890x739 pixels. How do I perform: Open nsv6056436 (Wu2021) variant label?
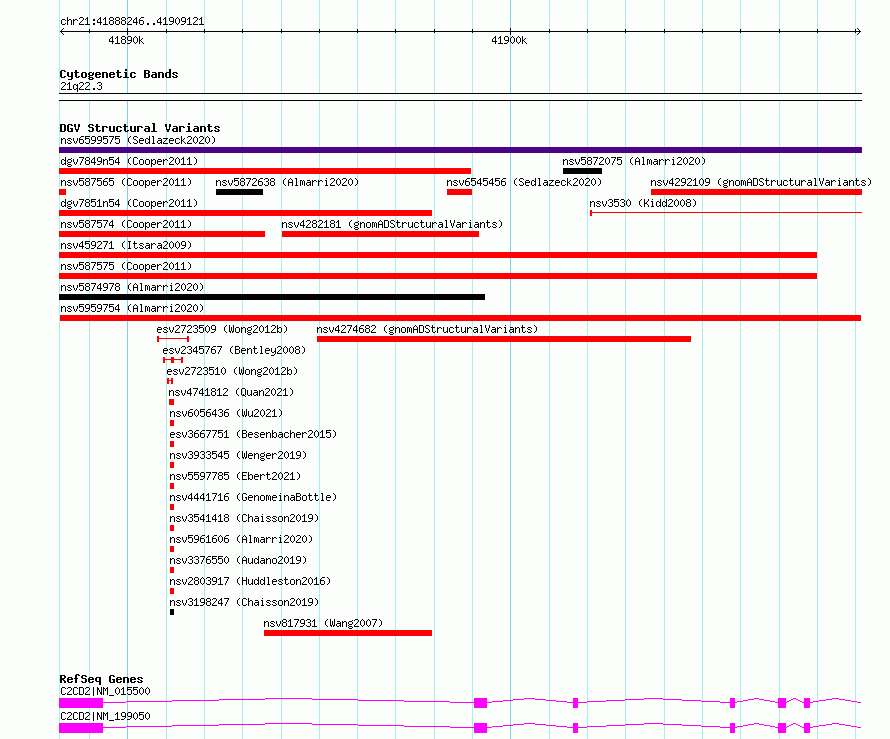(226, 413)
